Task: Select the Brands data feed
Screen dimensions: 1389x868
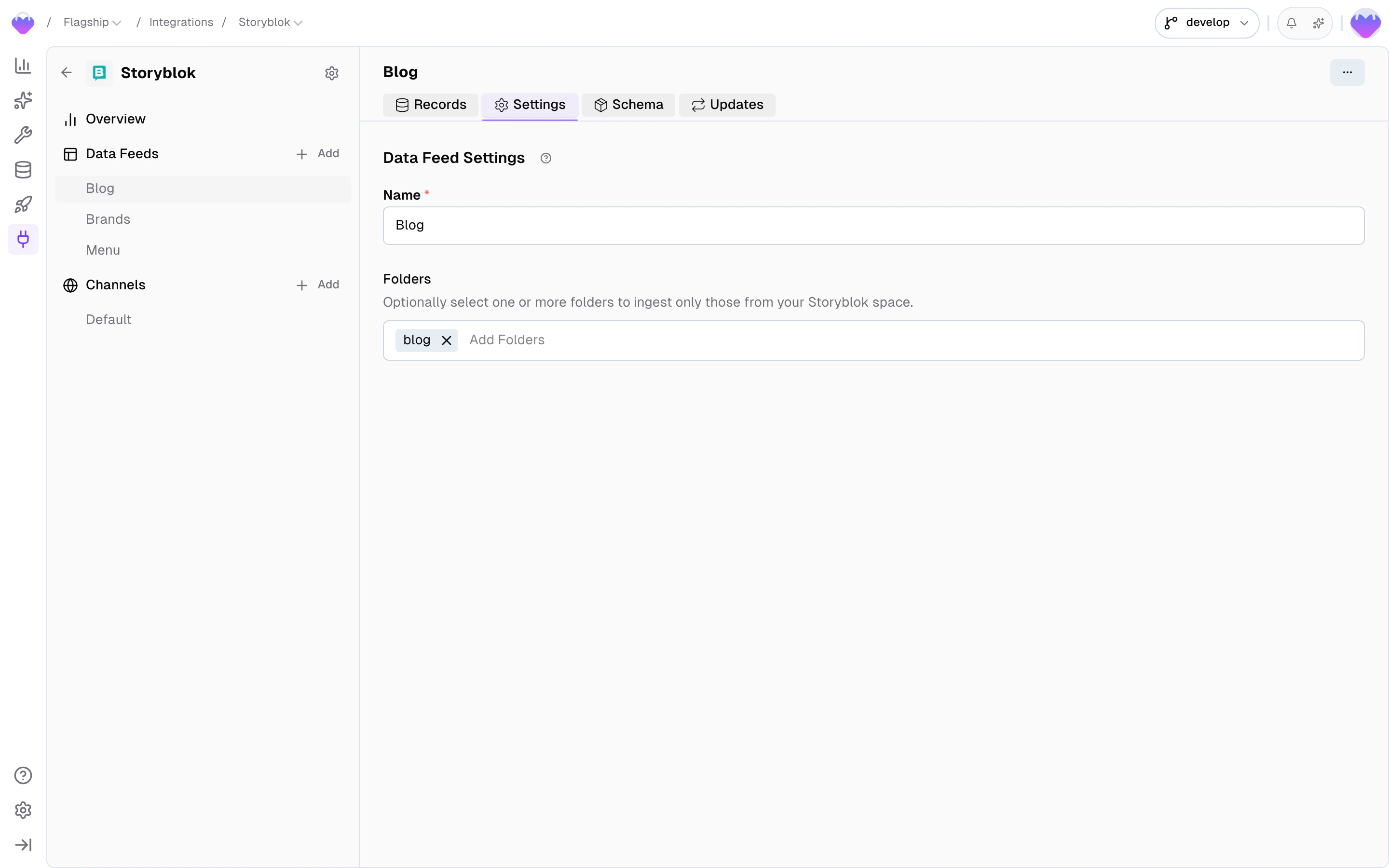Action: click(203, 219)
